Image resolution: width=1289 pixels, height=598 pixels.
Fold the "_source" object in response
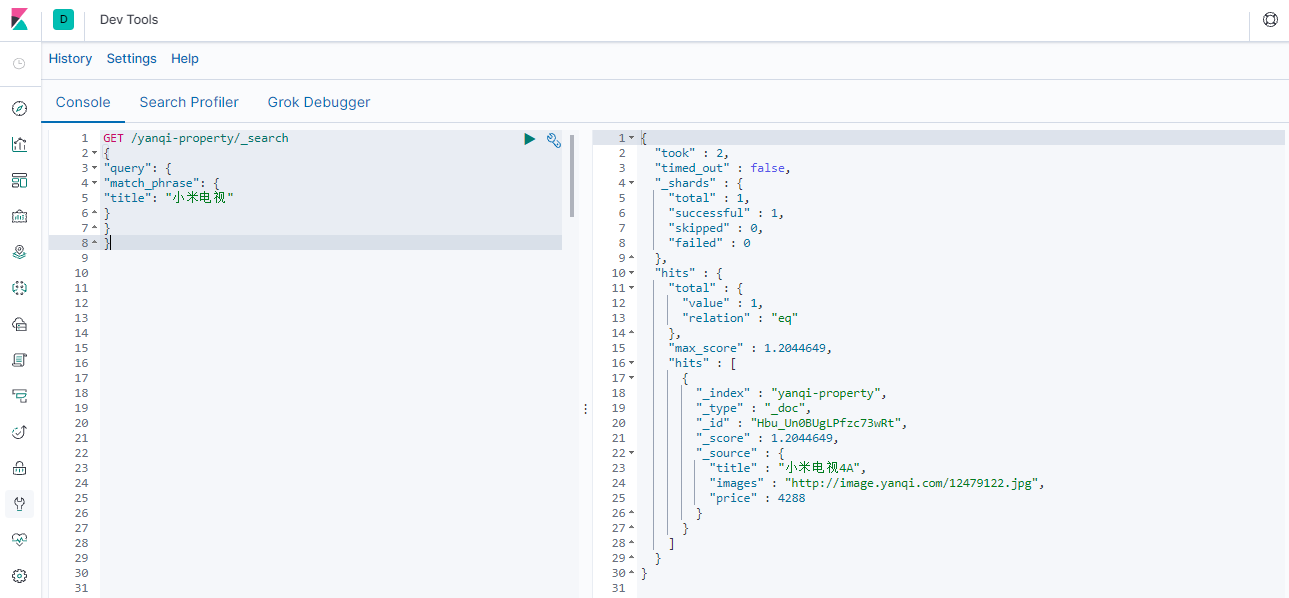tap(632, 453)
